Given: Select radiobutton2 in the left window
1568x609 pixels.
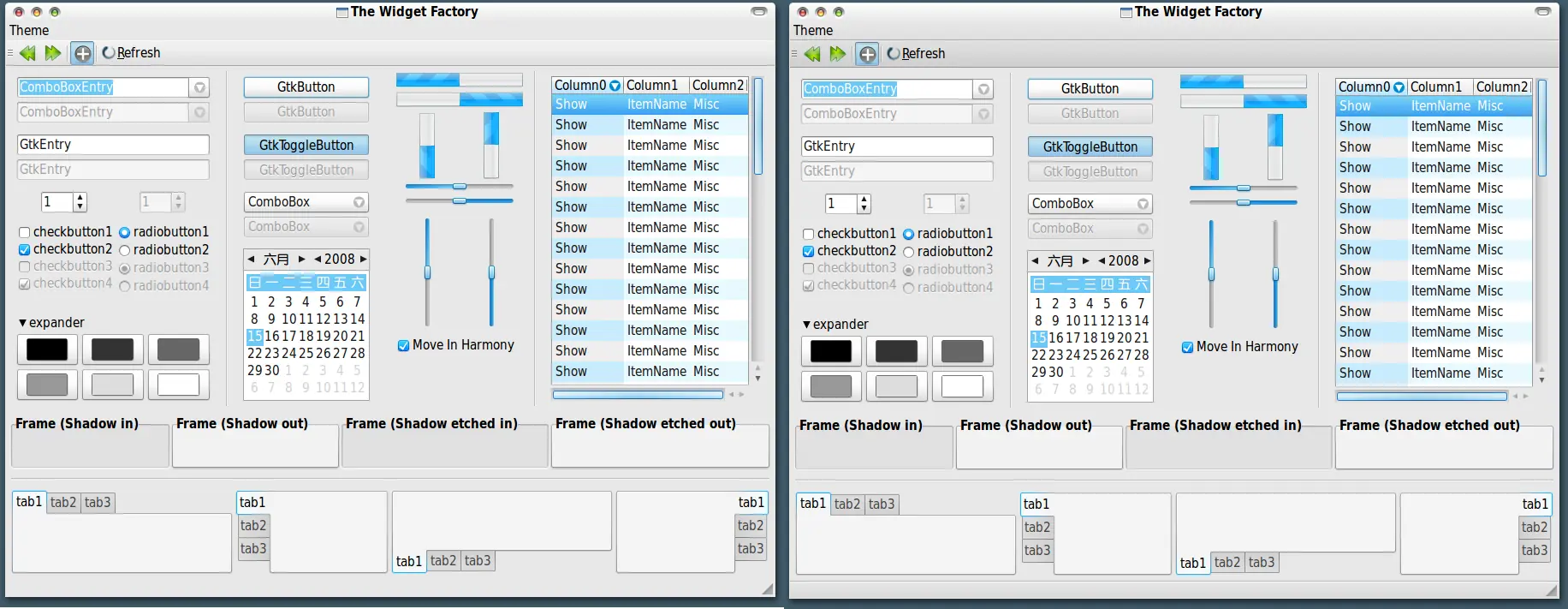Looking at the screenshot, I should click(125, 250).
